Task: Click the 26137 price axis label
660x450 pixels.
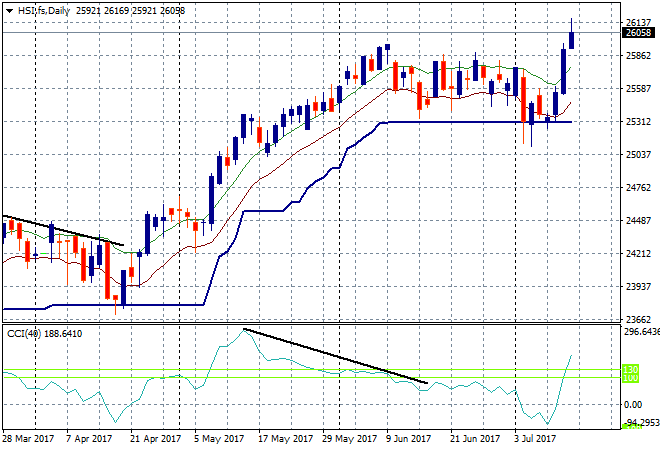Action: pyautogui.click(x=638, y=22)
